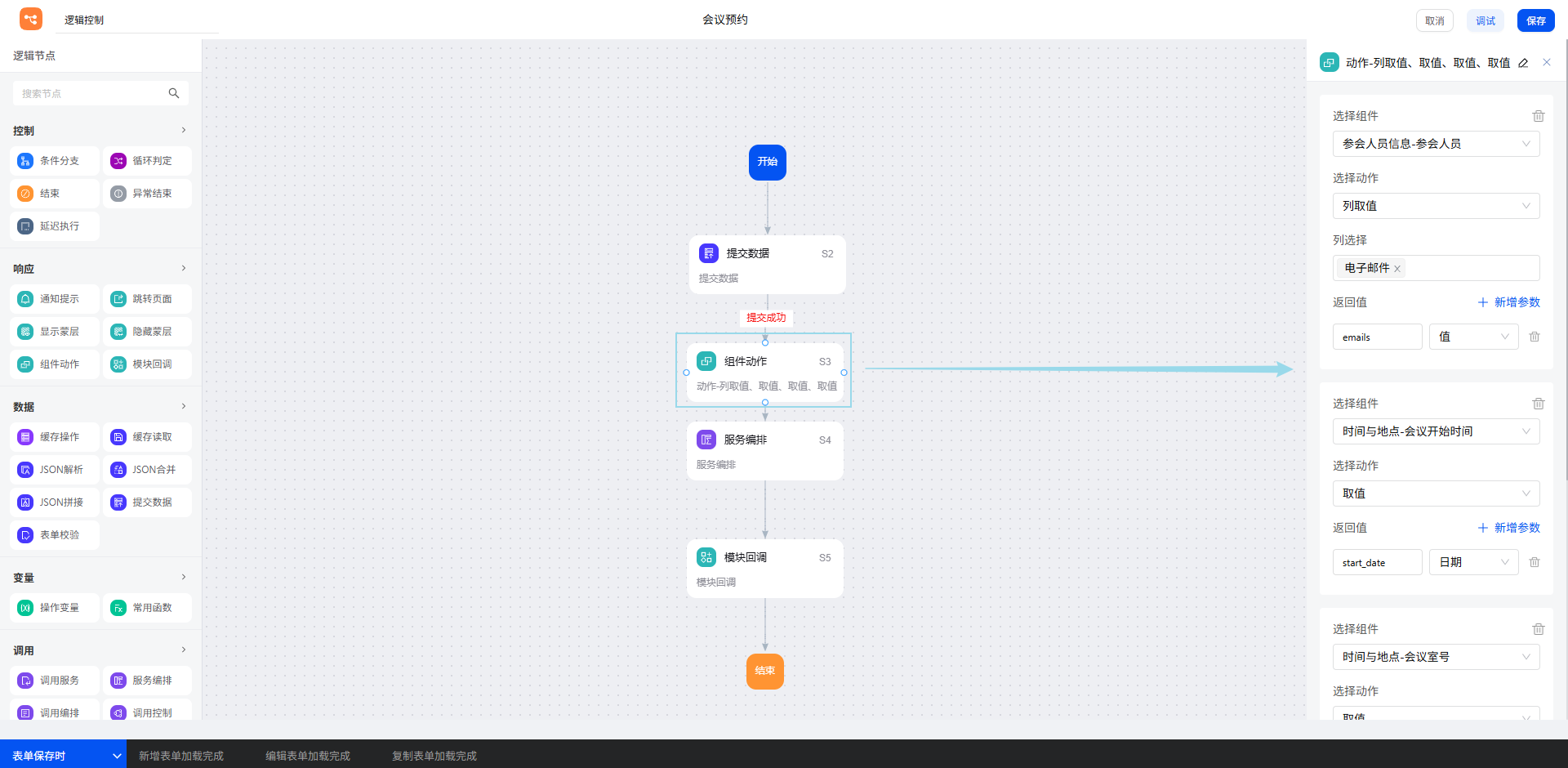Choose the JSON解析 node icon
Image resolution: width=1568 pixels, height=768 pixels.
25,470
